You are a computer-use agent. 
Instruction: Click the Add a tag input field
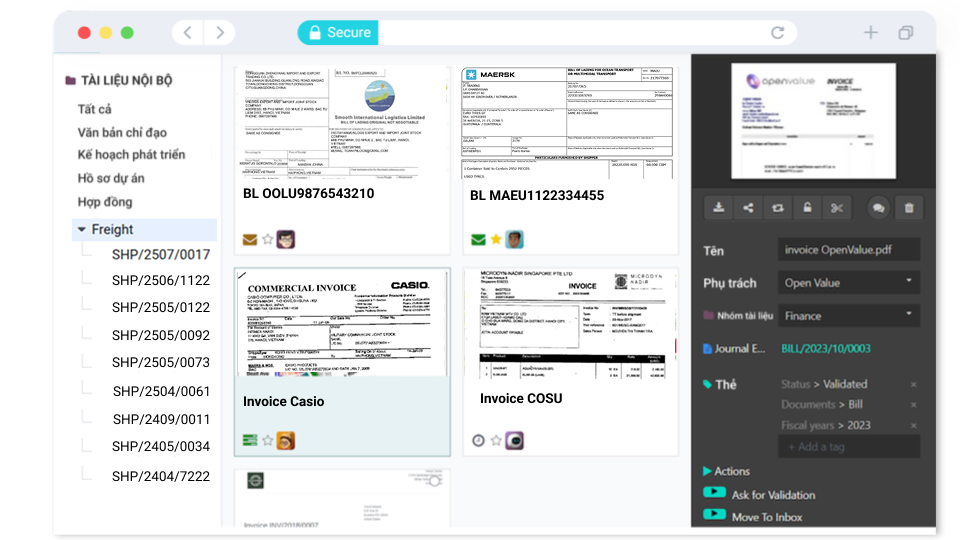(848, 447)
